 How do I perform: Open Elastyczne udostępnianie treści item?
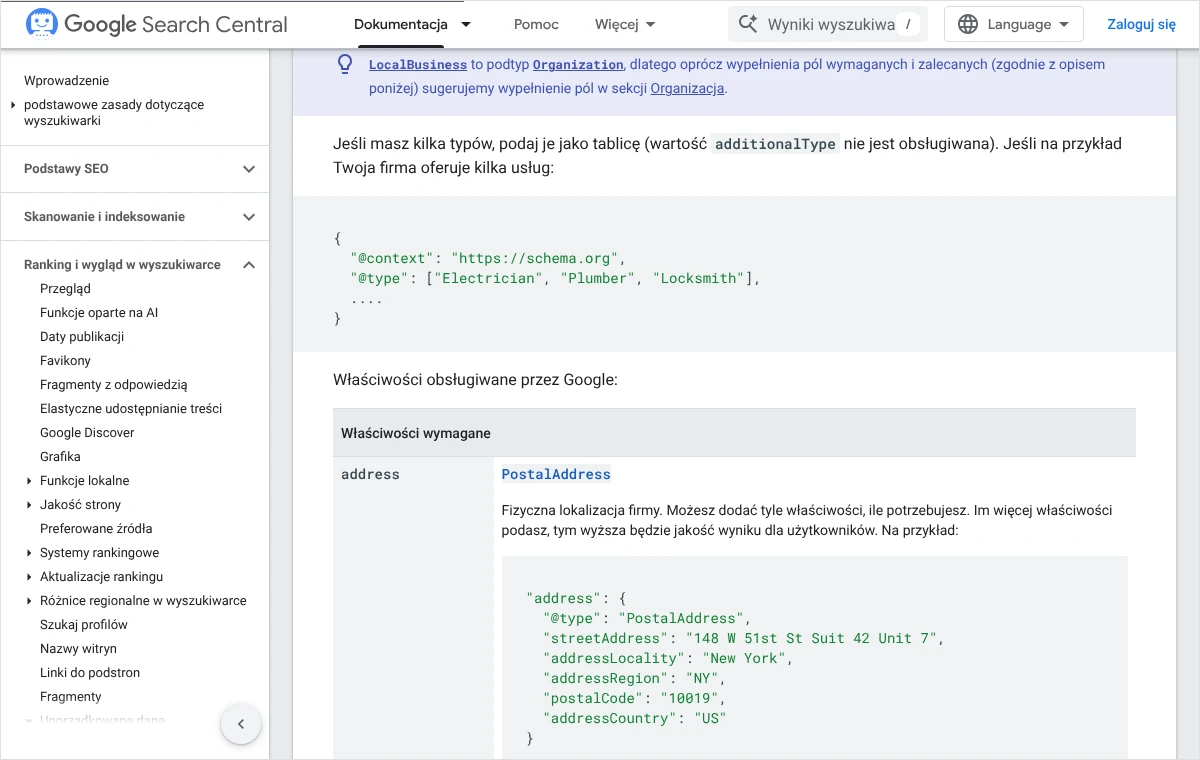pos(131,409)
